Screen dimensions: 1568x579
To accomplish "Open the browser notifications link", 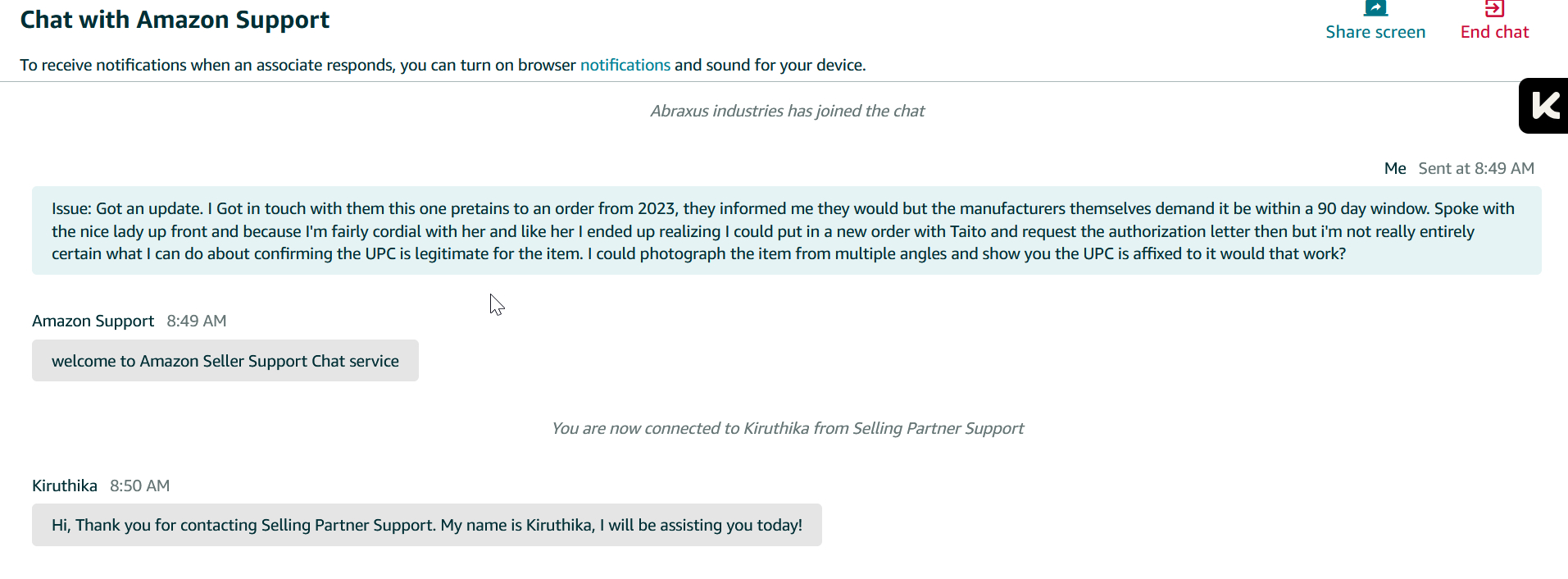I will 625,65.
